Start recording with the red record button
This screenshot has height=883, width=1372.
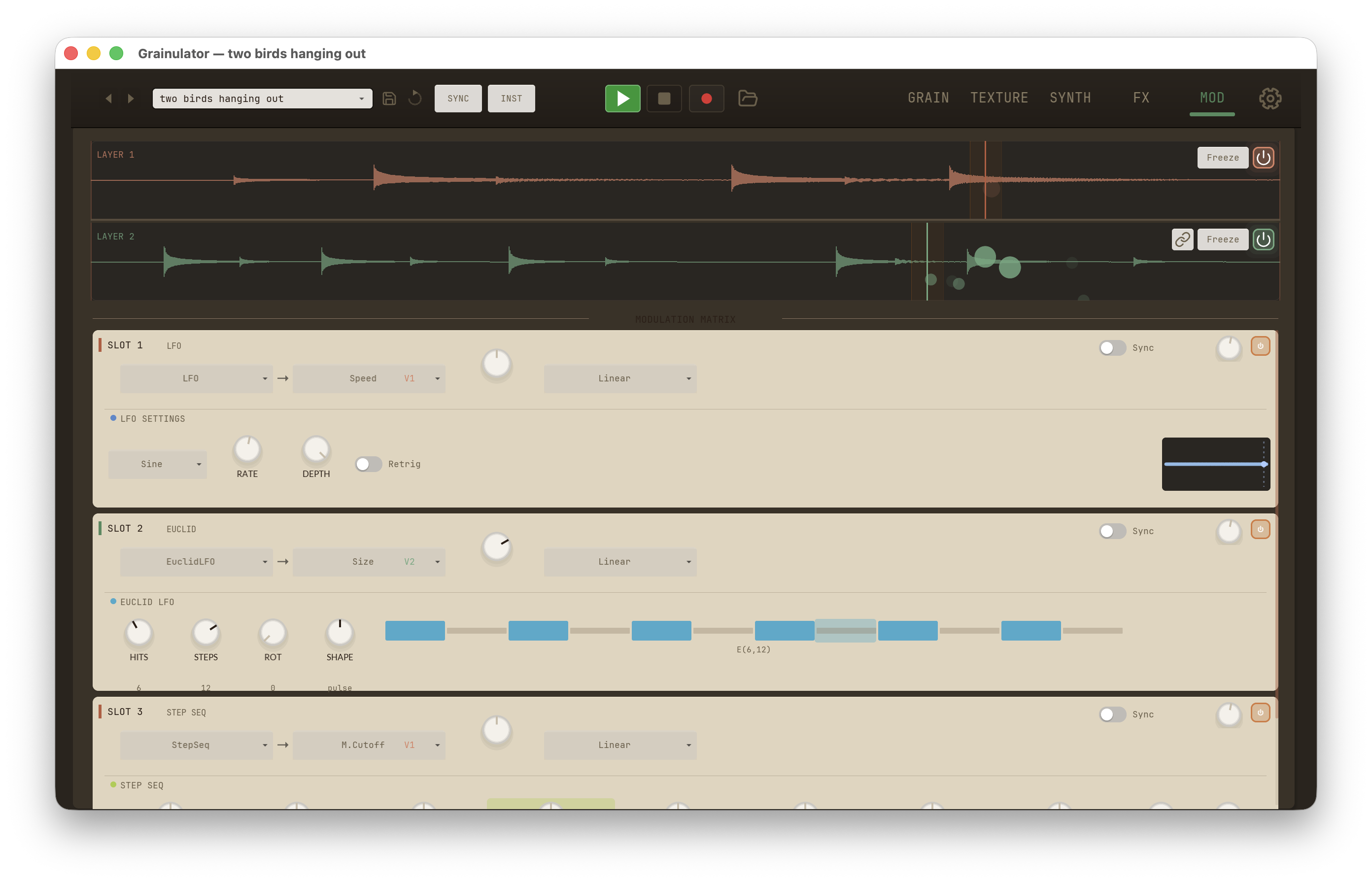click(x=706, y=99)
